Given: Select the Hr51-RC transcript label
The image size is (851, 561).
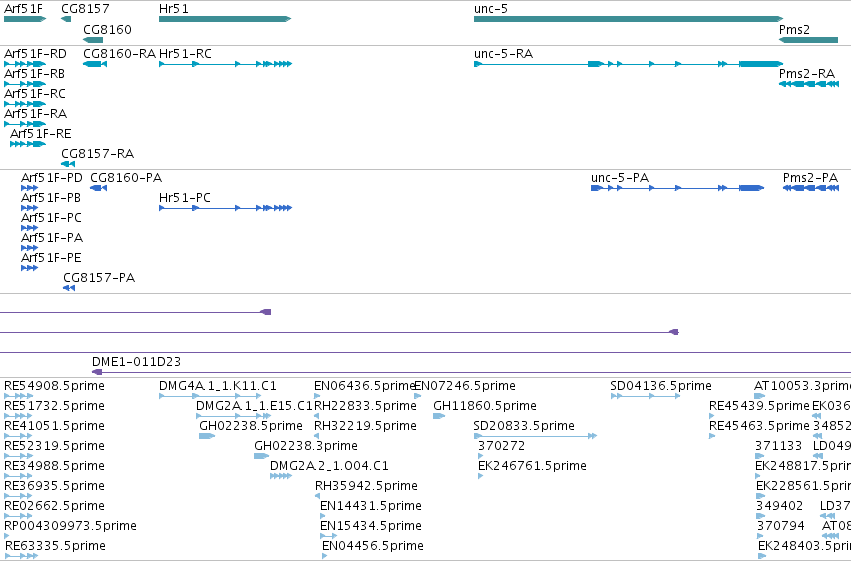Looking at the screenshot, I should [185, 54].
